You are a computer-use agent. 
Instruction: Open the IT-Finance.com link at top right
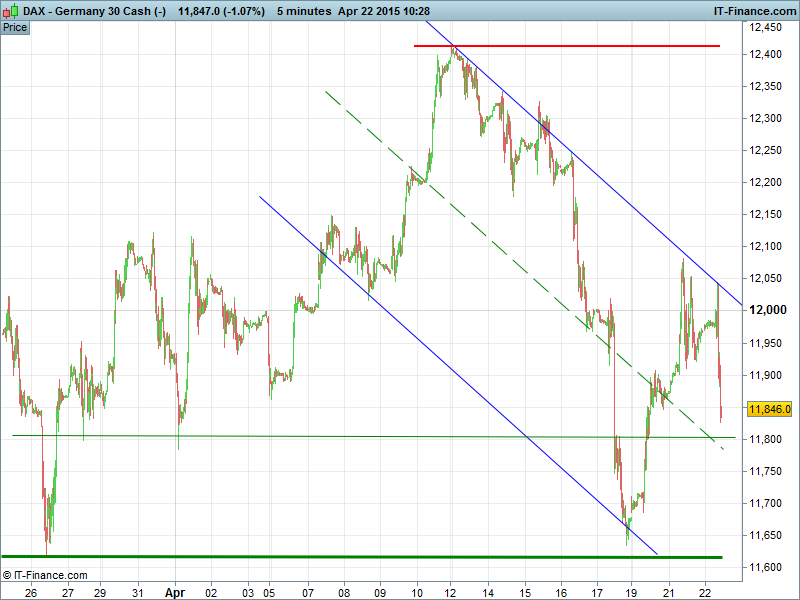point(754,10)
